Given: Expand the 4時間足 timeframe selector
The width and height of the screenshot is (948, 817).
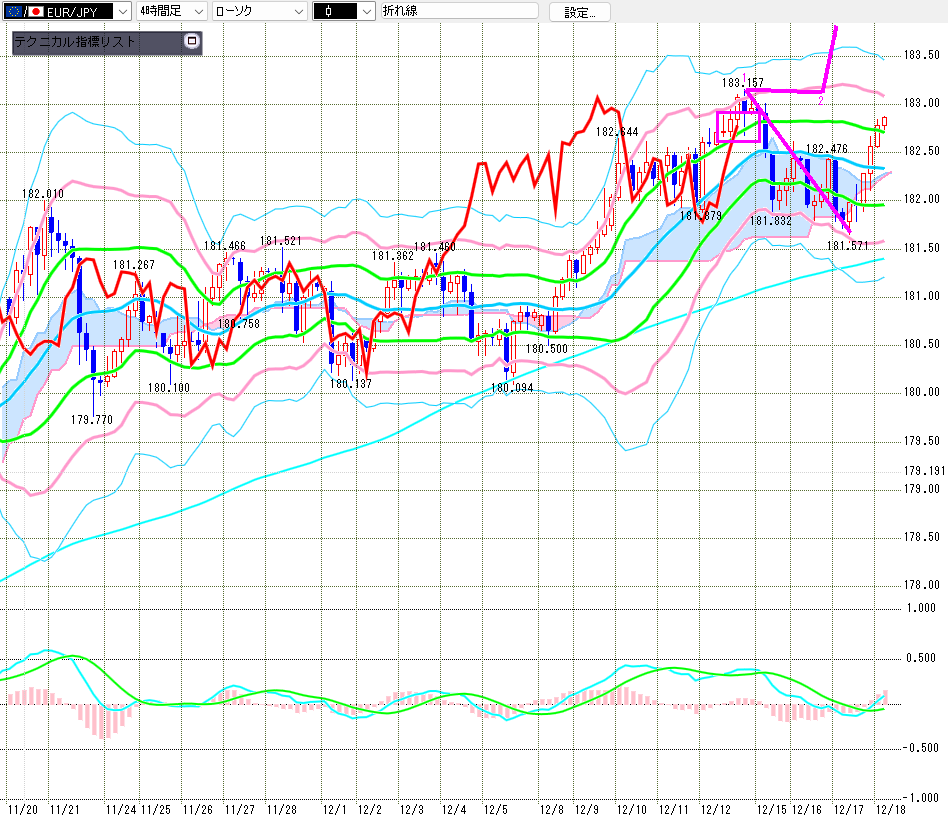Looking at the screenshot, I should (x=198, y=12).
